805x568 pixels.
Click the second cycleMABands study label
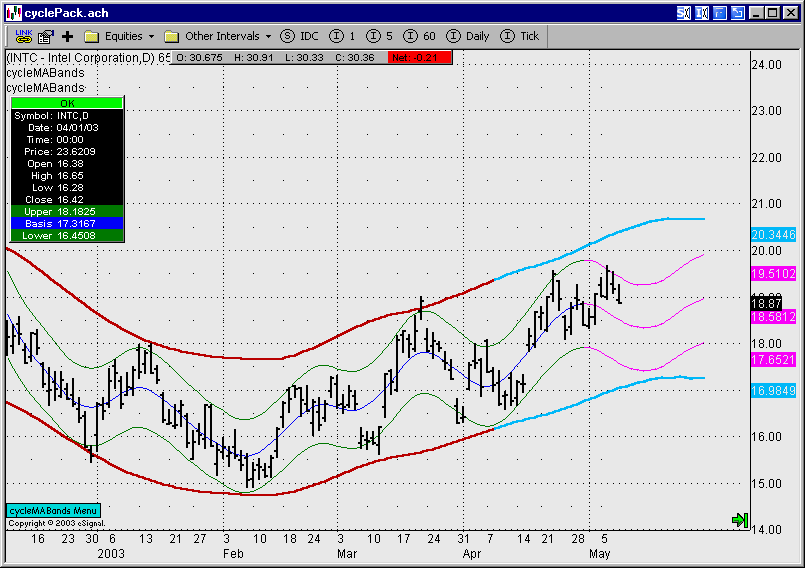point(45,88)
